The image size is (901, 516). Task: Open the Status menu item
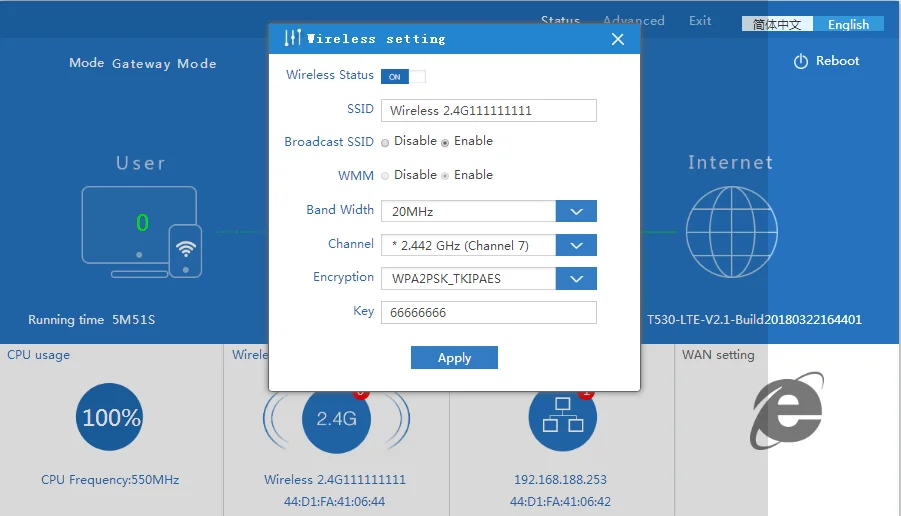560,20
